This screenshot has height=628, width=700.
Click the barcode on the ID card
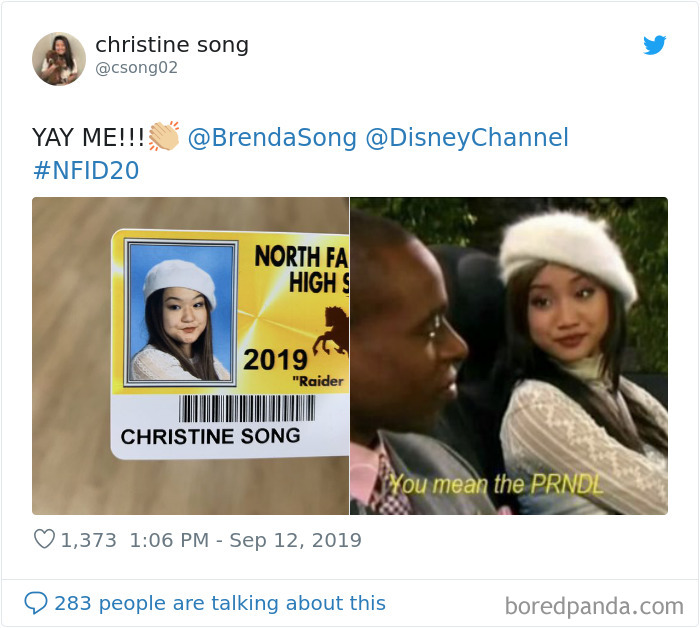247,408
